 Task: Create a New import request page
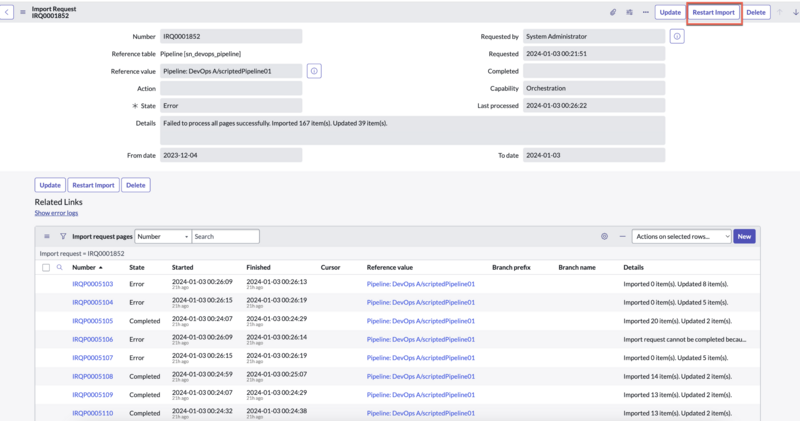744,236
